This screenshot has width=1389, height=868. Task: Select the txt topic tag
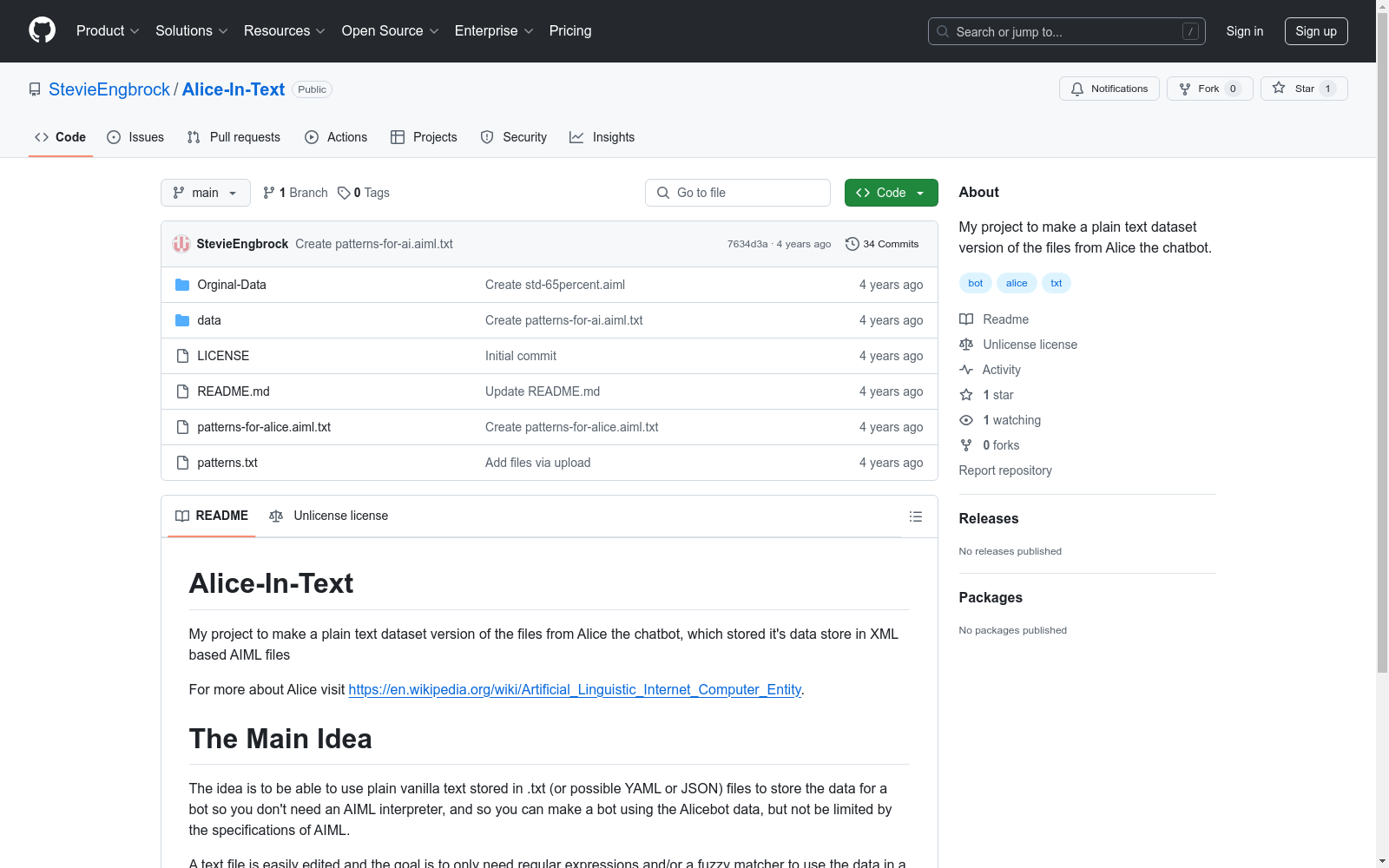pos(1057,283)
